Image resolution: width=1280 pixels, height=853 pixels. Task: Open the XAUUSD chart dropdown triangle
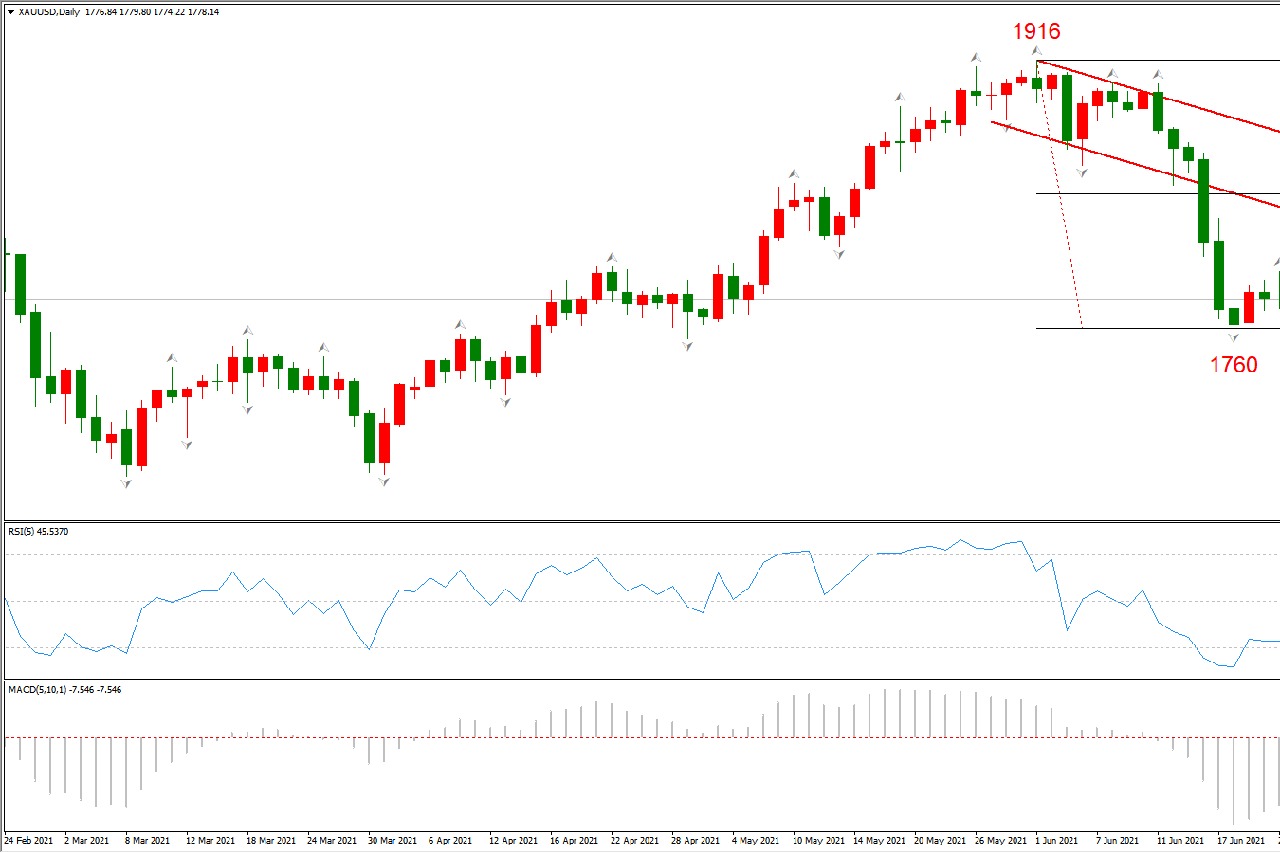click(x=10, y=12)
